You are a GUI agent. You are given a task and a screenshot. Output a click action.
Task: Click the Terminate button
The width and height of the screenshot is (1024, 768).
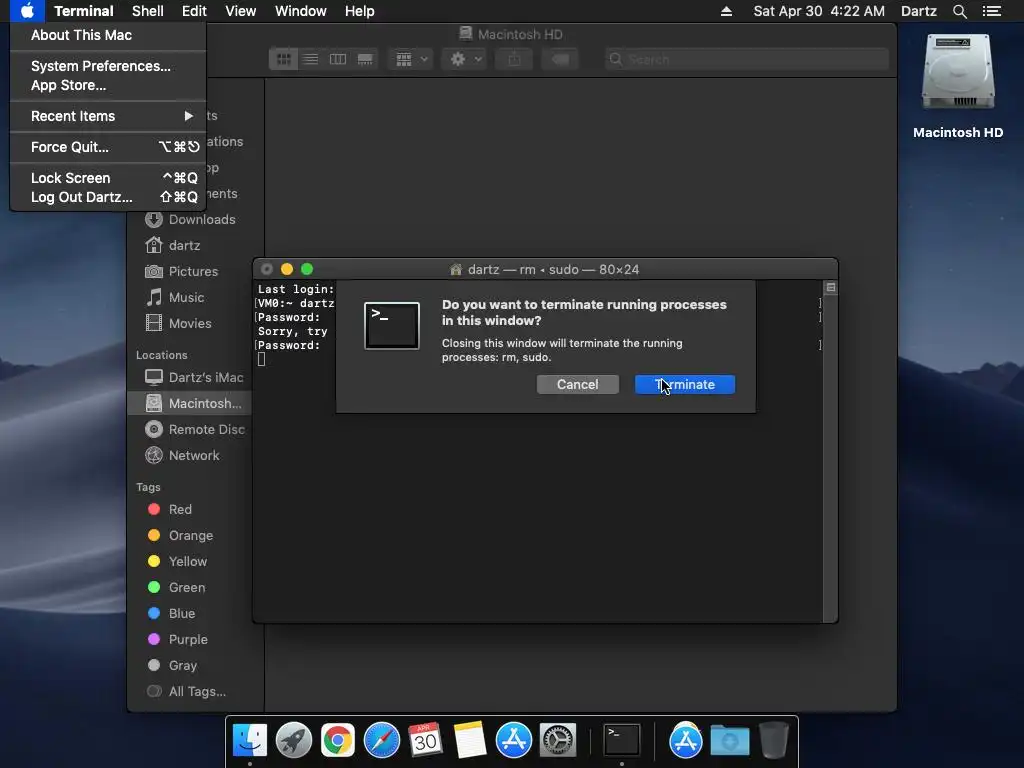(684, 385)
